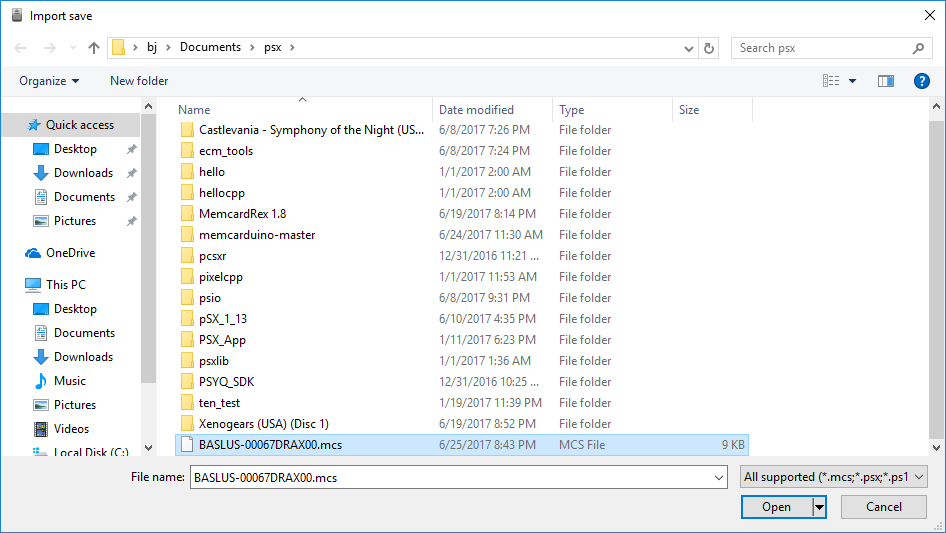Click the Up one level arrow

pyautogui.click(x=94, y=48)
